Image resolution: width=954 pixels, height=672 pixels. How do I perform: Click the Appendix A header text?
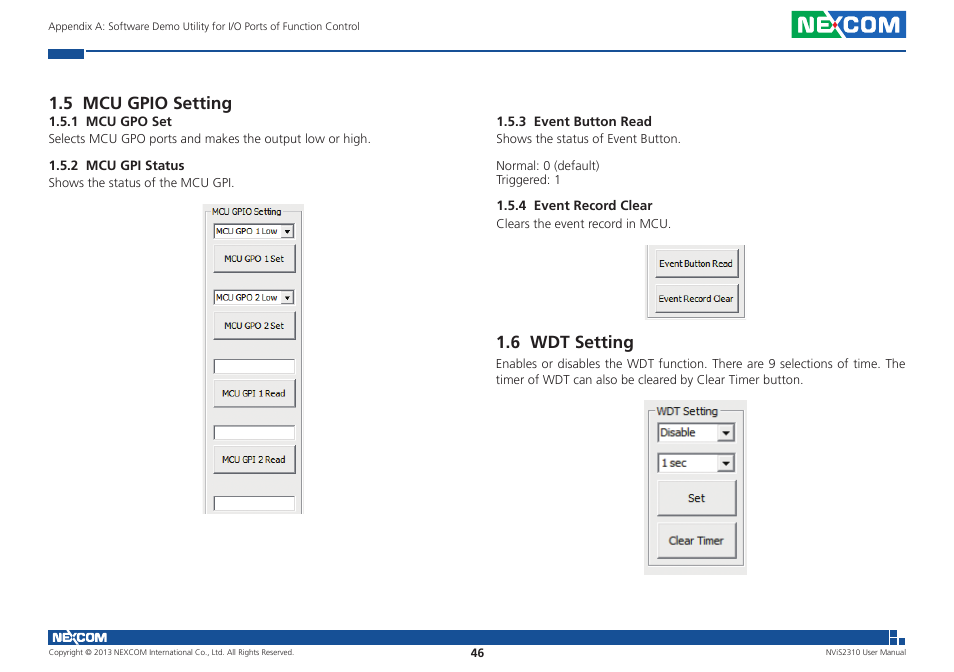pos(204,26)
